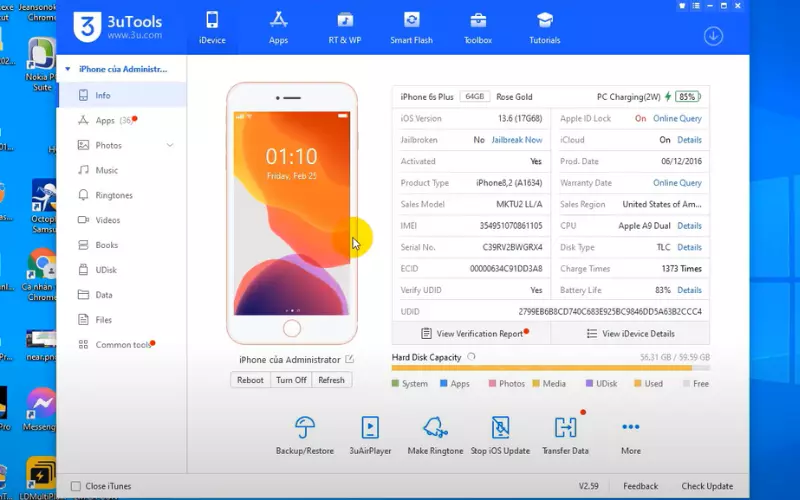Click the UDisk legend color swatch
The width and height of the screenshot is (800, 500).
(x=589, y=383)
